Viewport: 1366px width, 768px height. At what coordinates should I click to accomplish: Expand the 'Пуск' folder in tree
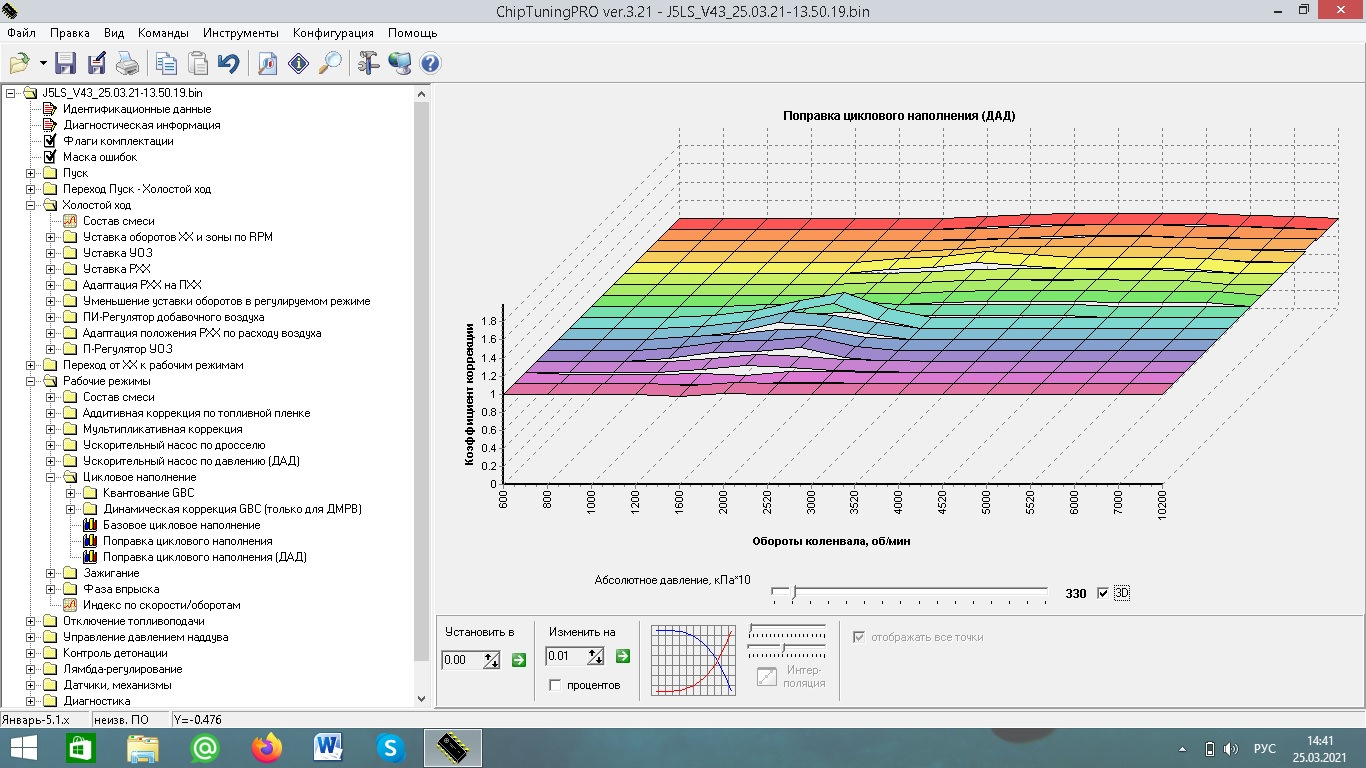(31, 173)
